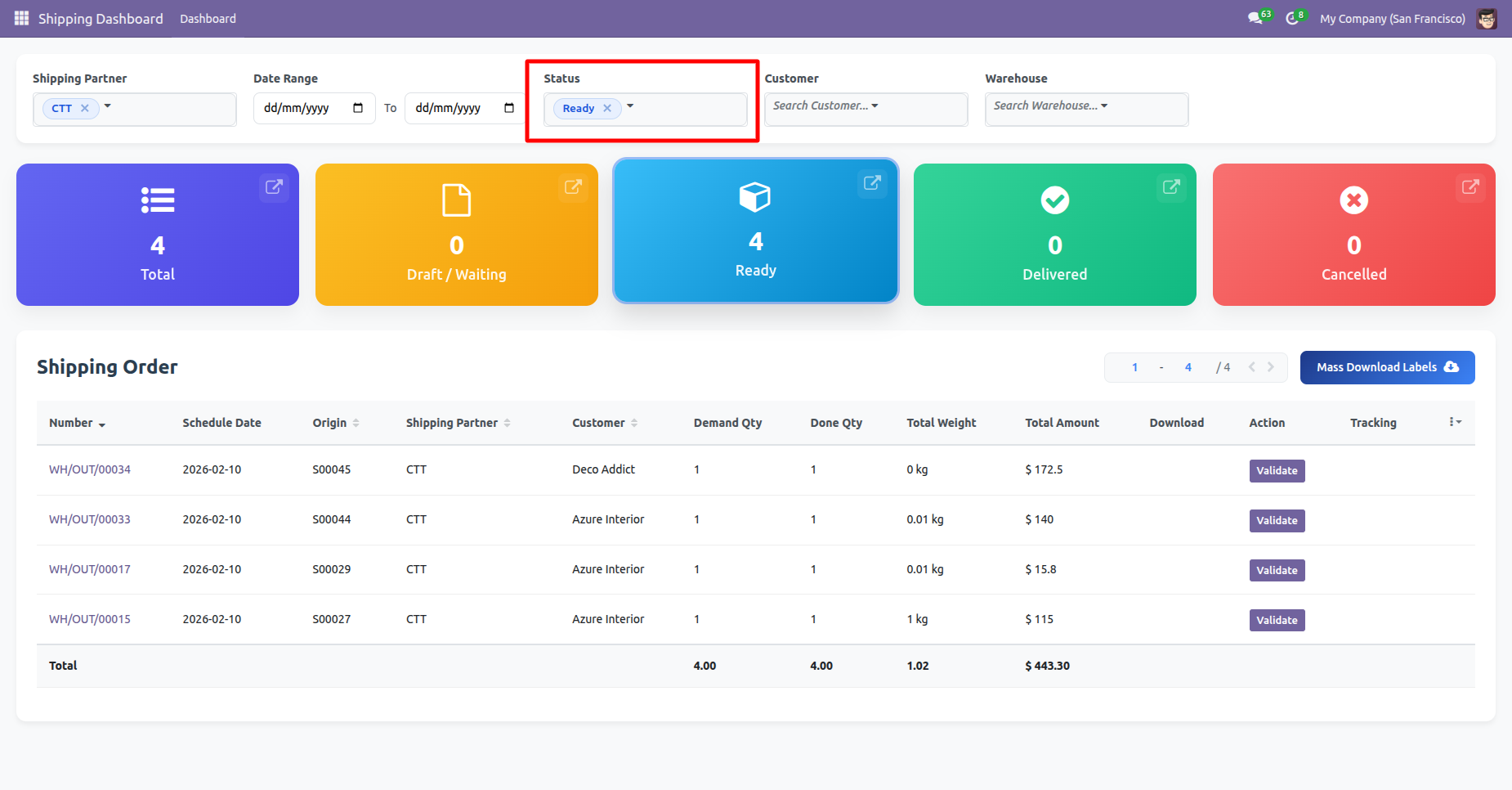Open the chat messages icon

[x=1255, y=18]
